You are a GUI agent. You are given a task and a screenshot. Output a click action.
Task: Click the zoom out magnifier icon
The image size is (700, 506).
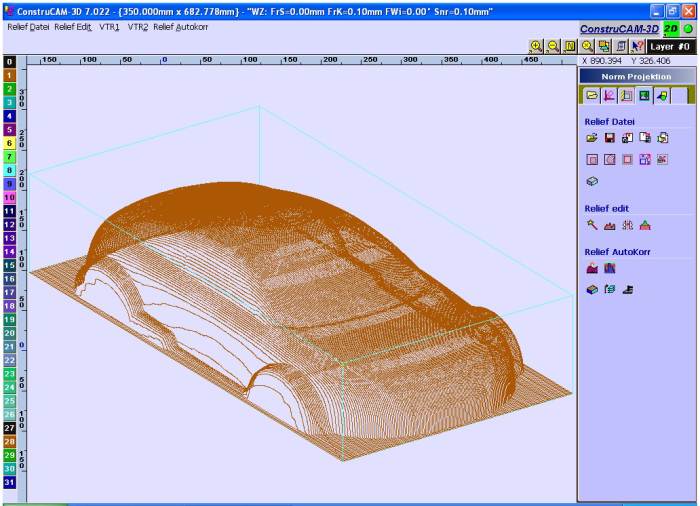tap(552, 46)
